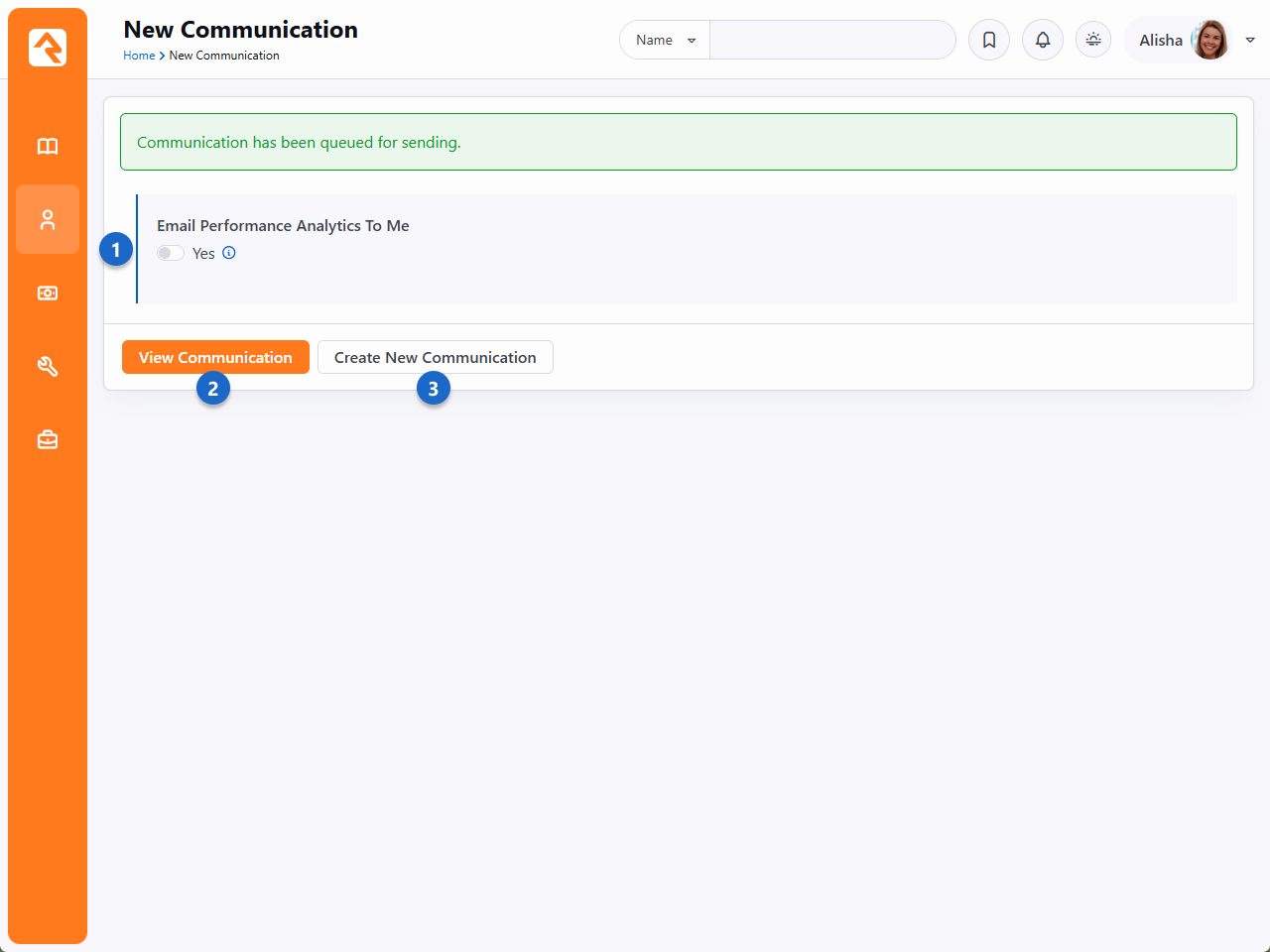The image size is (1270, 952).
Task: Open the wrench Admin Tools section
Action: [x=48, y=367]
